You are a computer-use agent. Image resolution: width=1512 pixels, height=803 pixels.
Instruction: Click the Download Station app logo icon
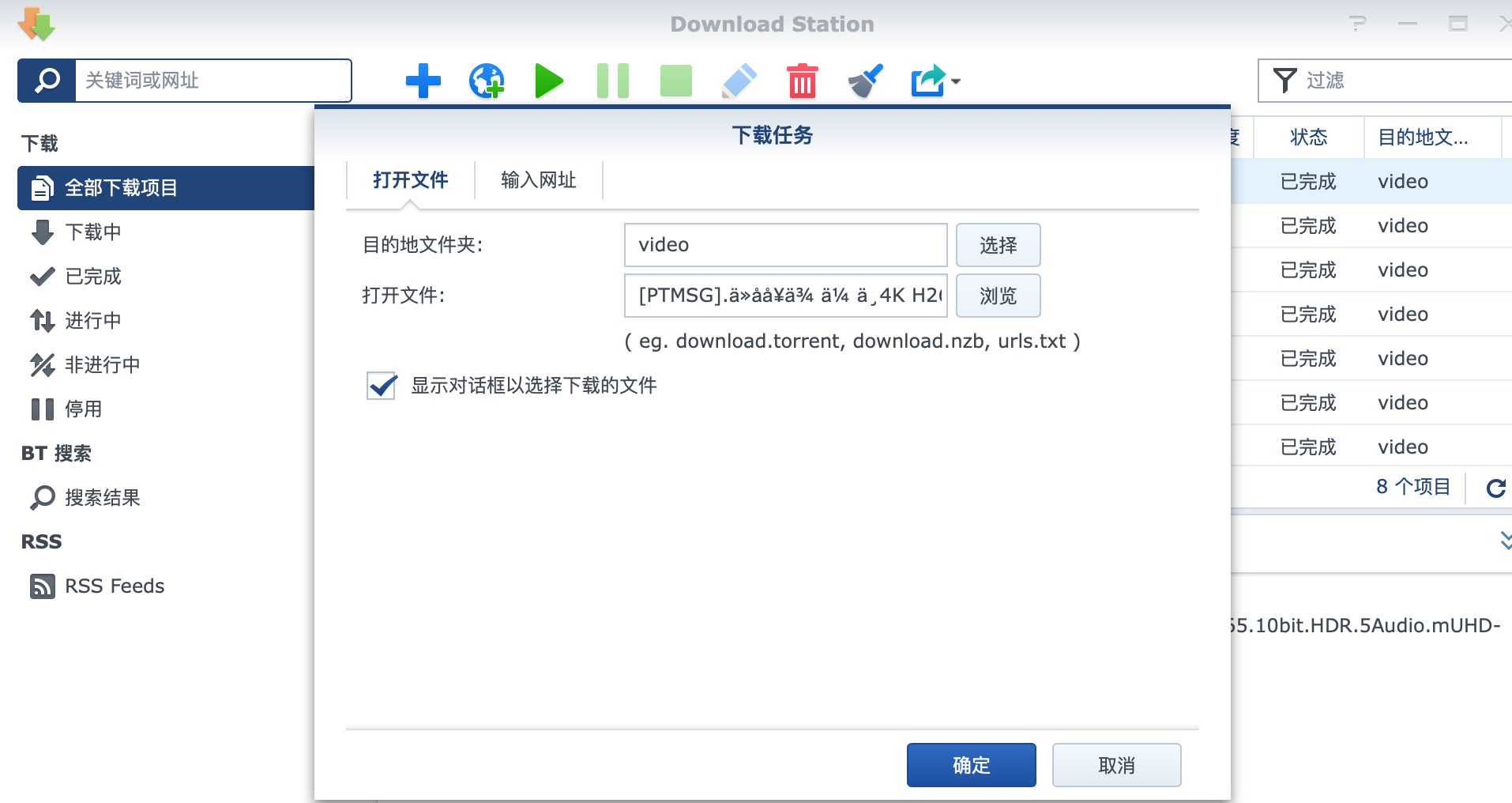(x=37, y=24)
